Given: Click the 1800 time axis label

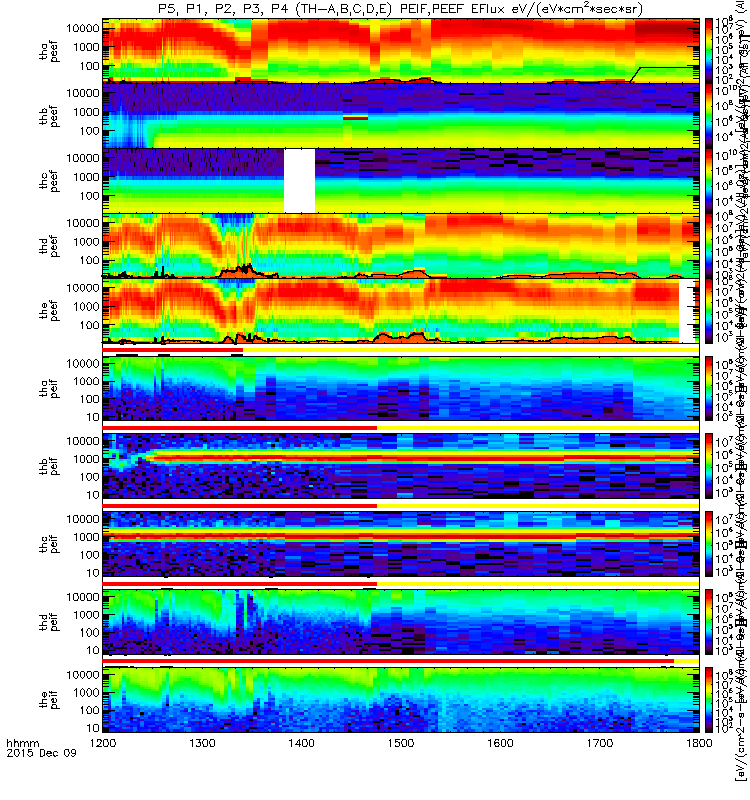Looking at the screenshot, I should pyautogui.click(x=699, y=743).
